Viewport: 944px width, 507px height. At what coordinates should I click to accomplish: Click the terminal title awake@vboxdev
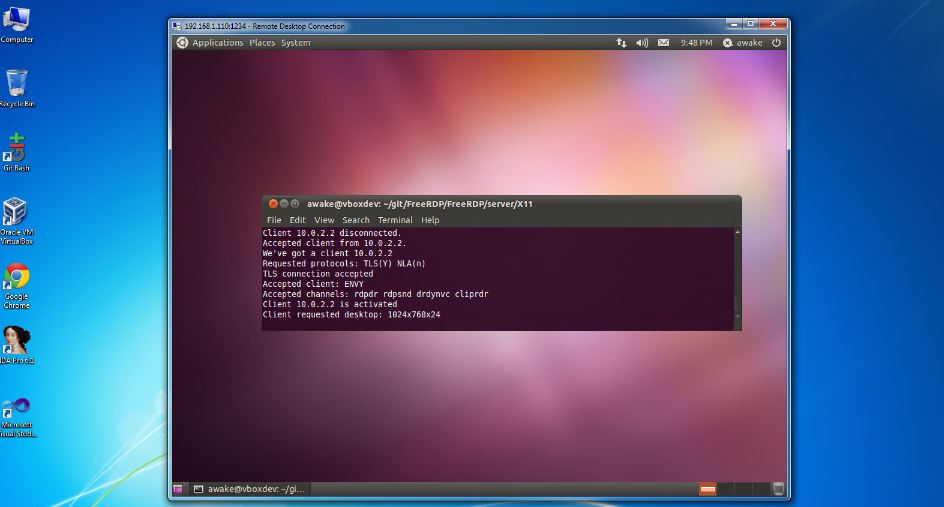[x=420, y=204]
